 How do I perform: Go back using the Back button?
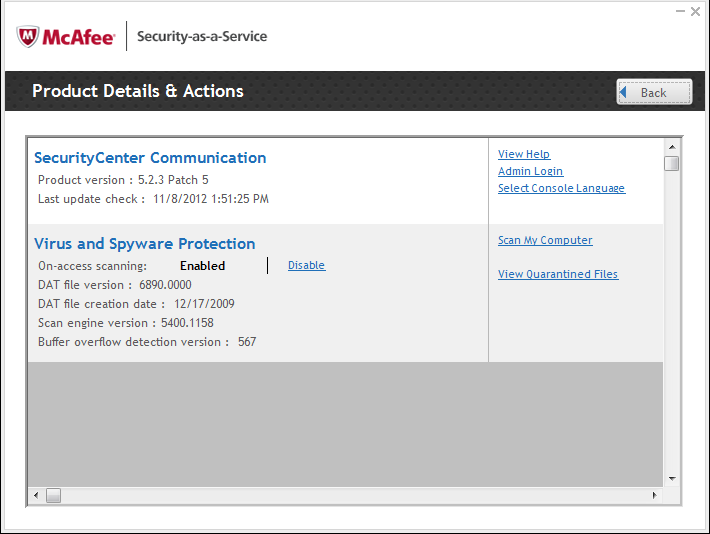pos(654,92)
